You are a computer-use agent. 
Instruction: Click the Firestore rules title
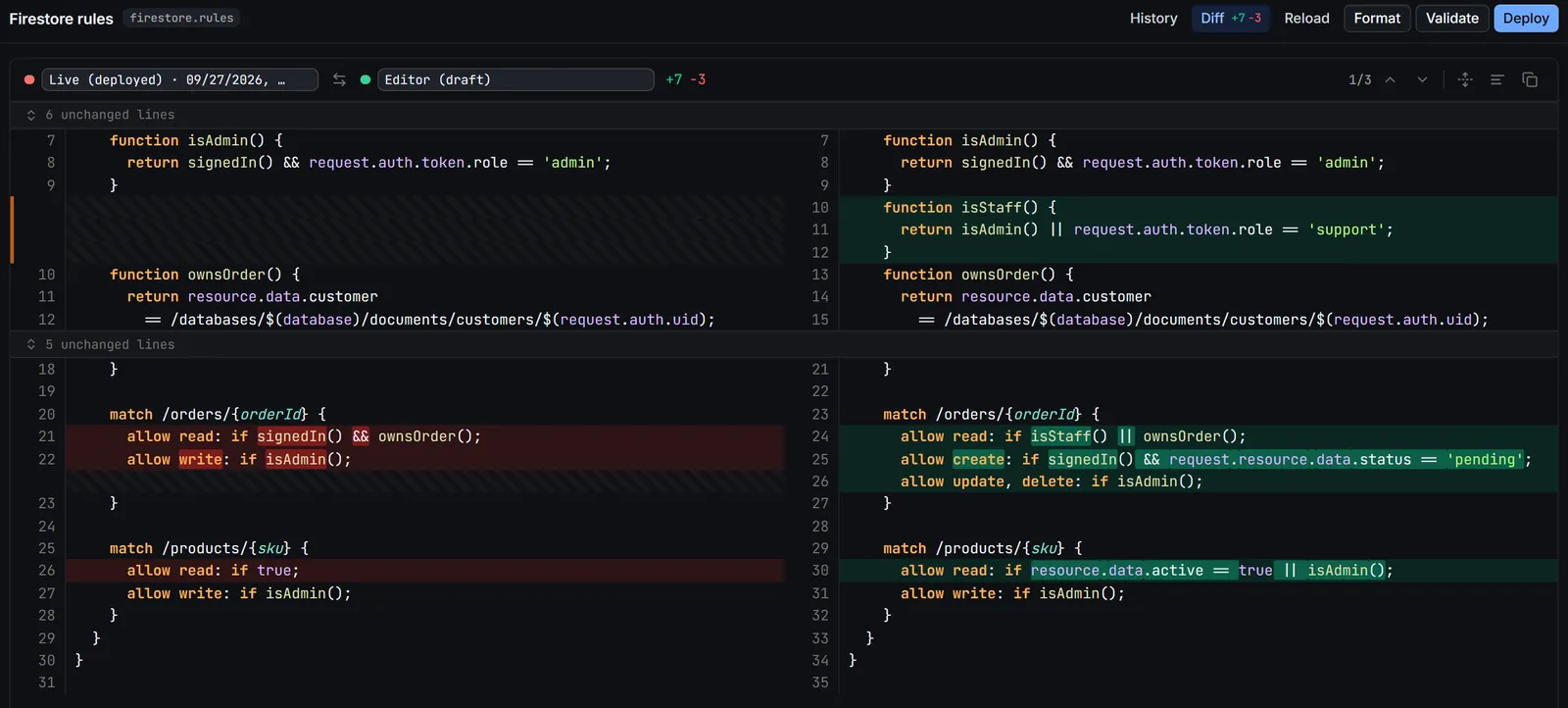tap(61, 19)
